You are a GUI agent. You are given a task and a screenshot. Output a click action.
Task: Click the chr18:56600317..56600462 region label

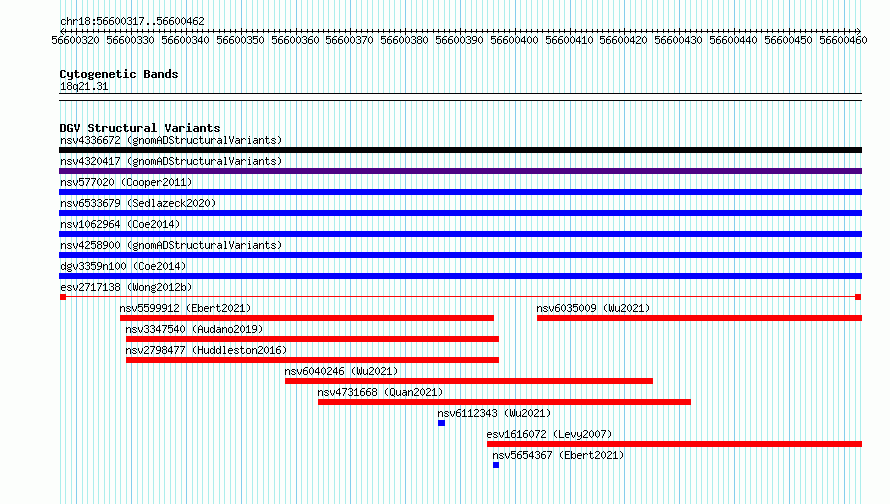132,22
